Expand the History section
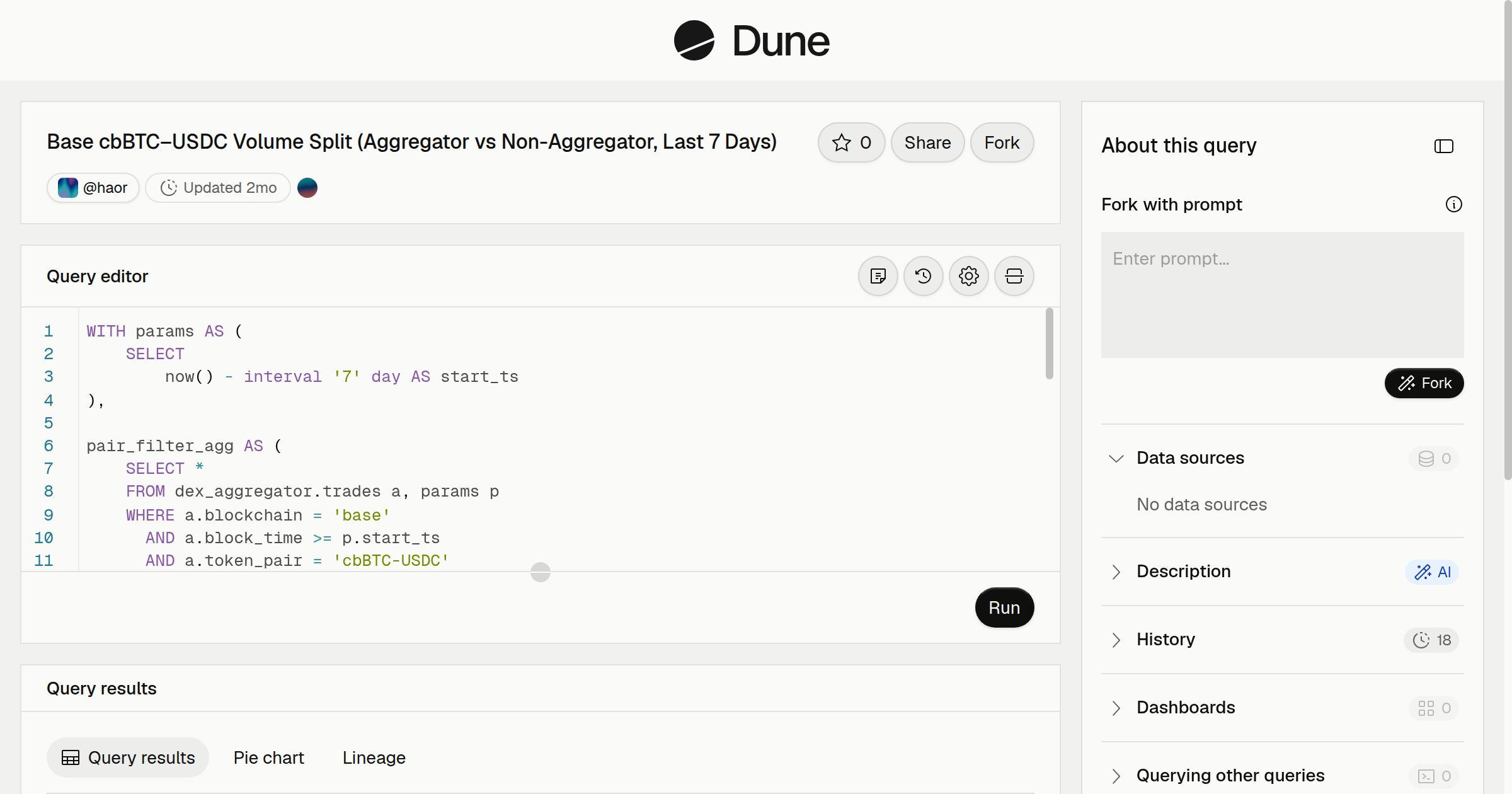This screenshot has width=1512, height=794. coord(1116,640)
